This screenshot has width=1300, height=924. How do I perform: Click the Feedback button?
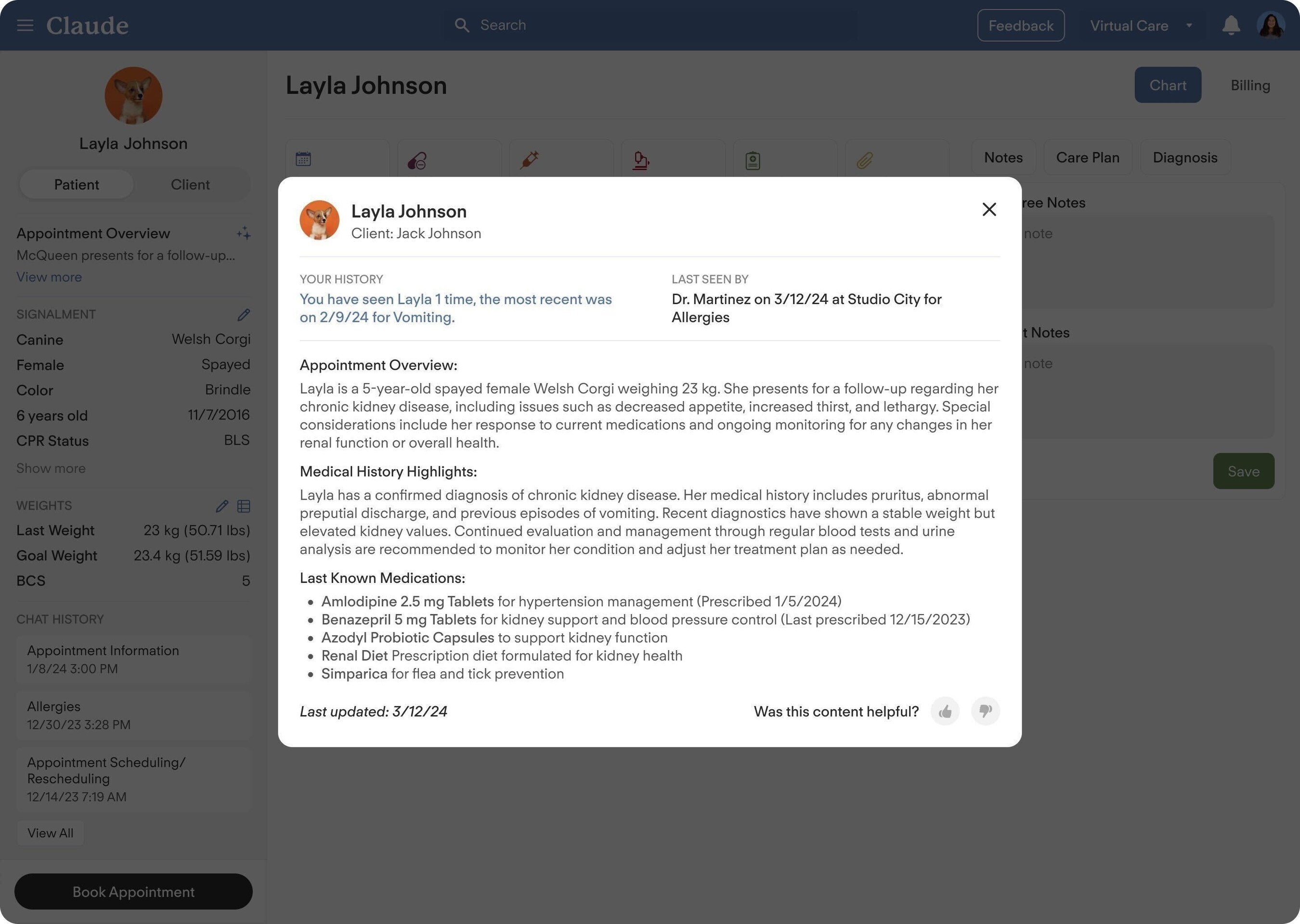tap(1021, 26)
